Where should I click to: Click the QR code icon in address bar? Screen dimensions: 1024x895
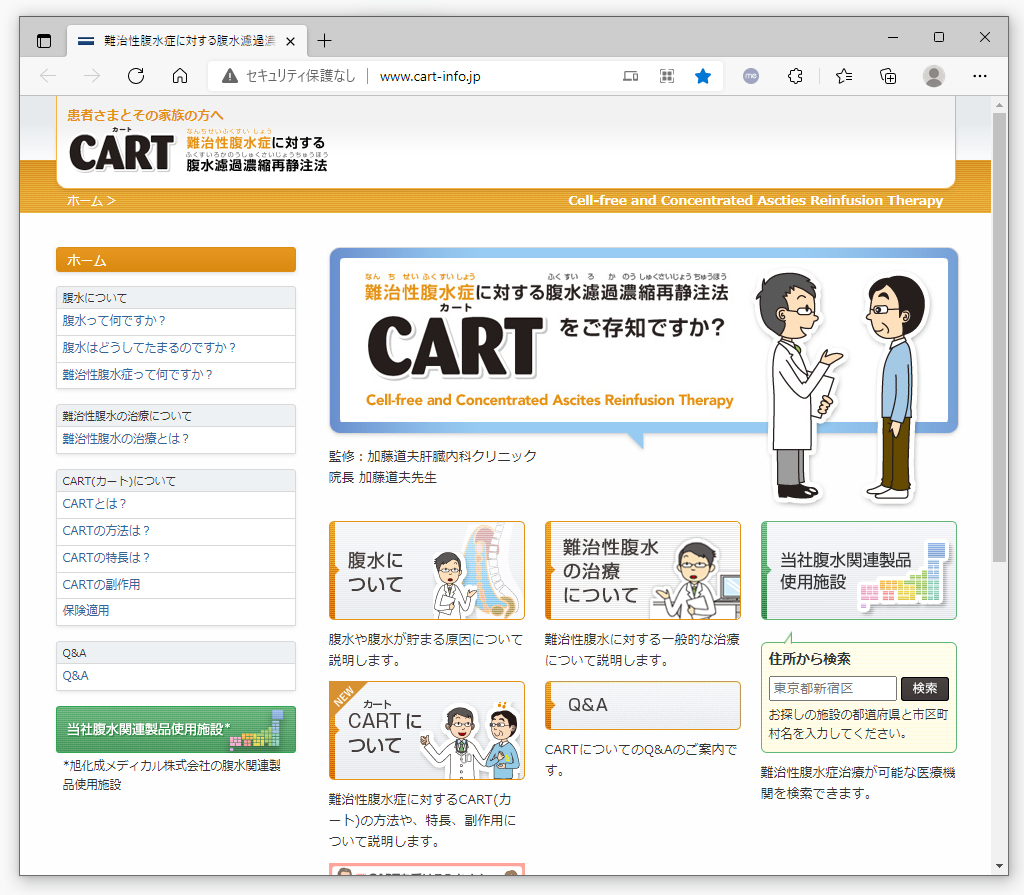click(x=667, y=76)
